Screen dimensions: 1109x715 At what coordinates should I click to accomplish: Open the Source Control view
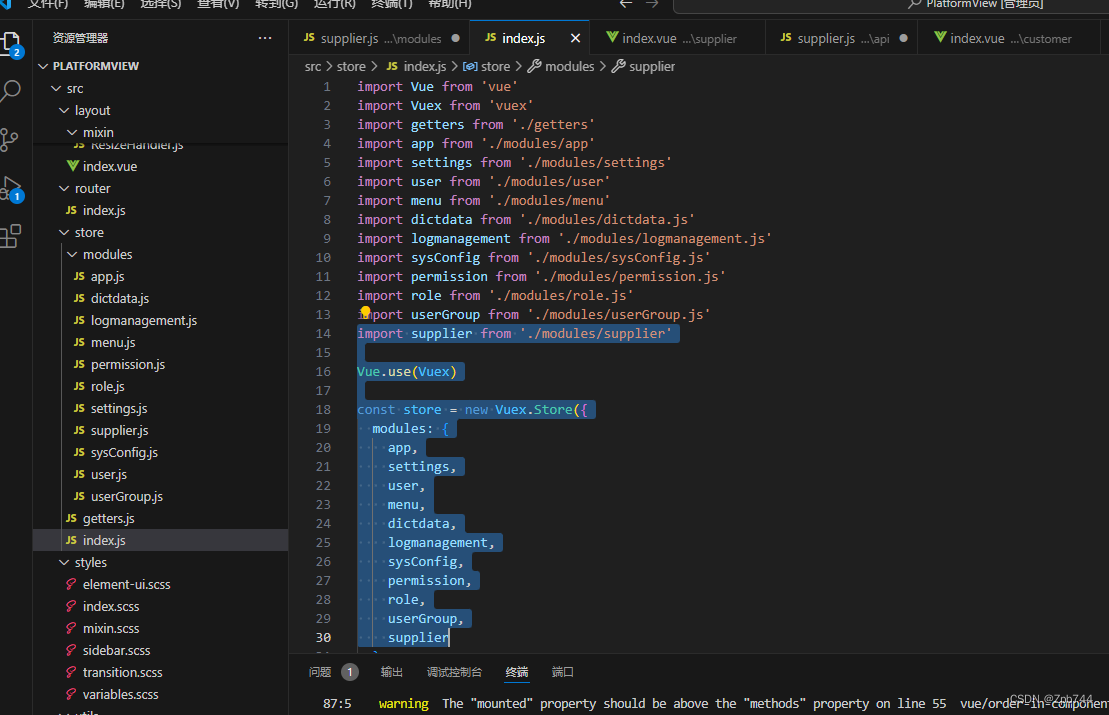tap(9, 139)
